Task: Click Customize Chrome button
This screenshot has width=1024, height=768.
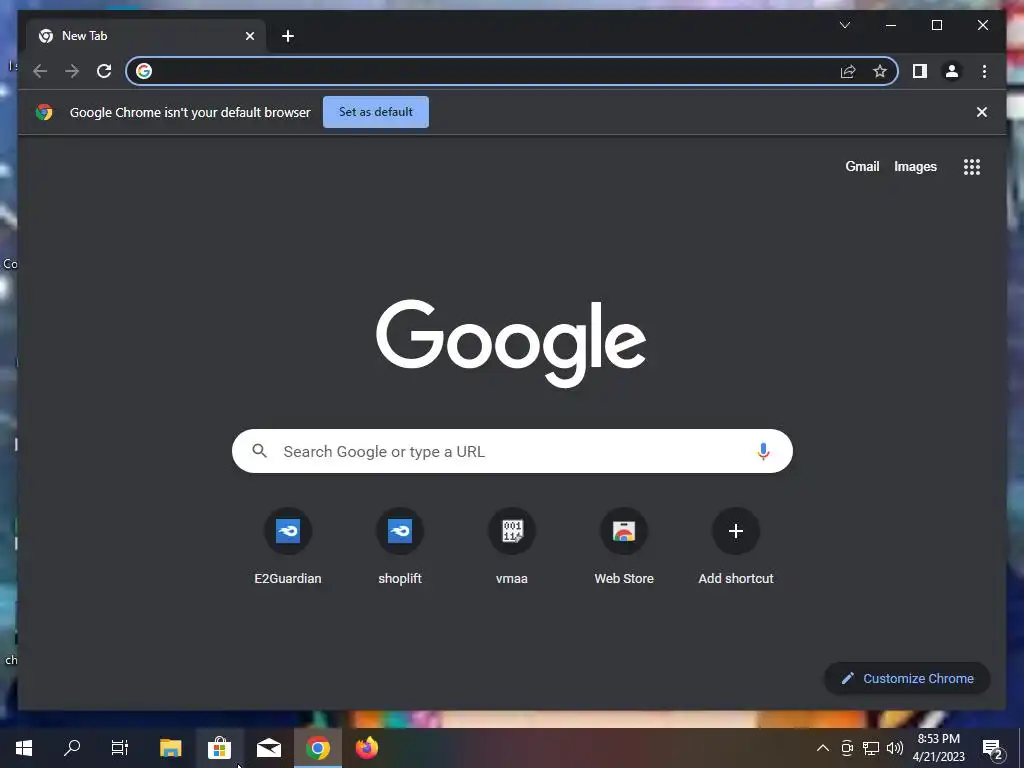Action: point(908,679)
